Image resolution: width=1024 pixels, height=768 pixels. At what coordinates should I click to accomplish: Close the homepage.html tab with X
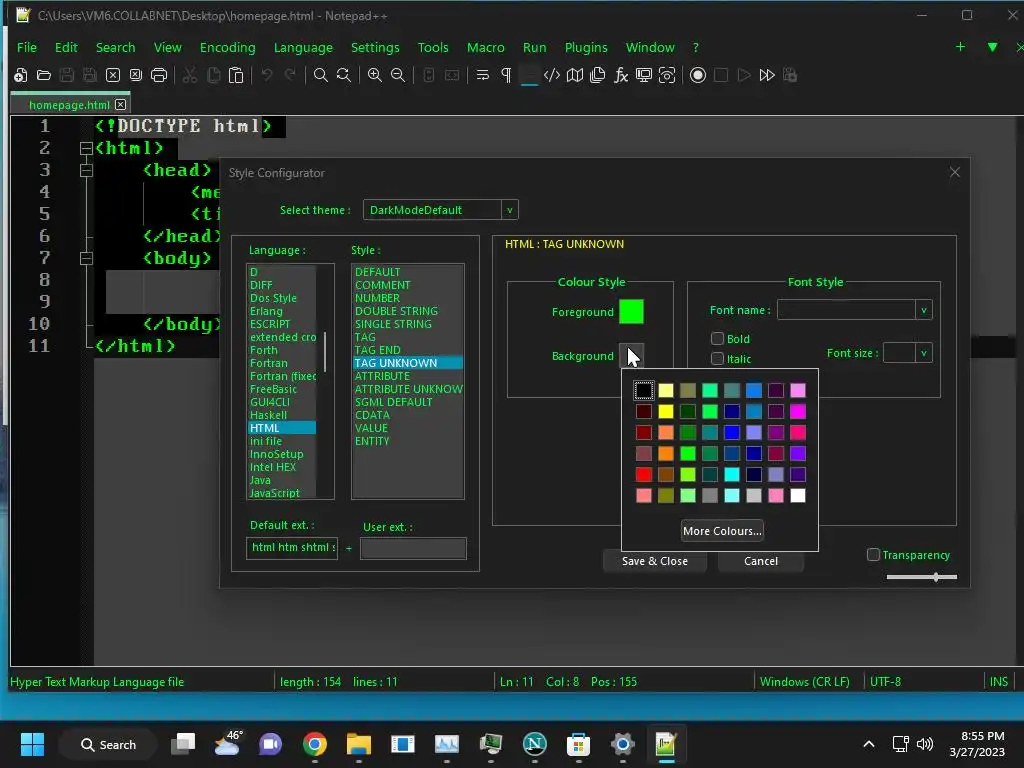[x=121, y=104]
